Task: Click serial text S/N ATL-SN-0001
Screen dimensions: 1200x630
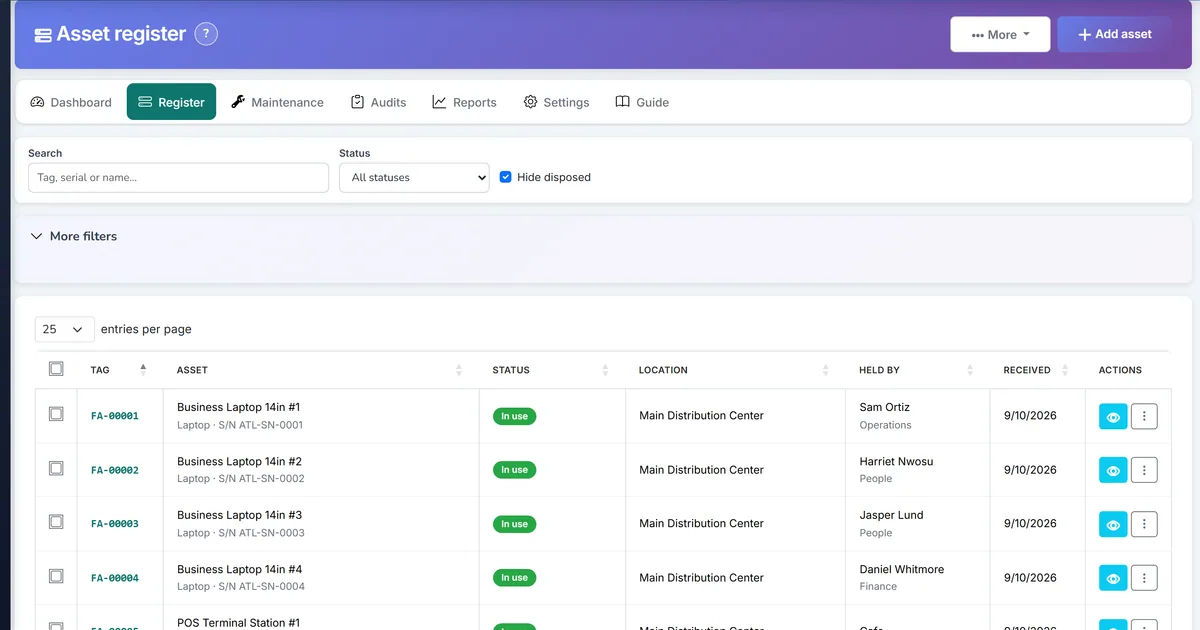Action: click(x=259, y=425)
